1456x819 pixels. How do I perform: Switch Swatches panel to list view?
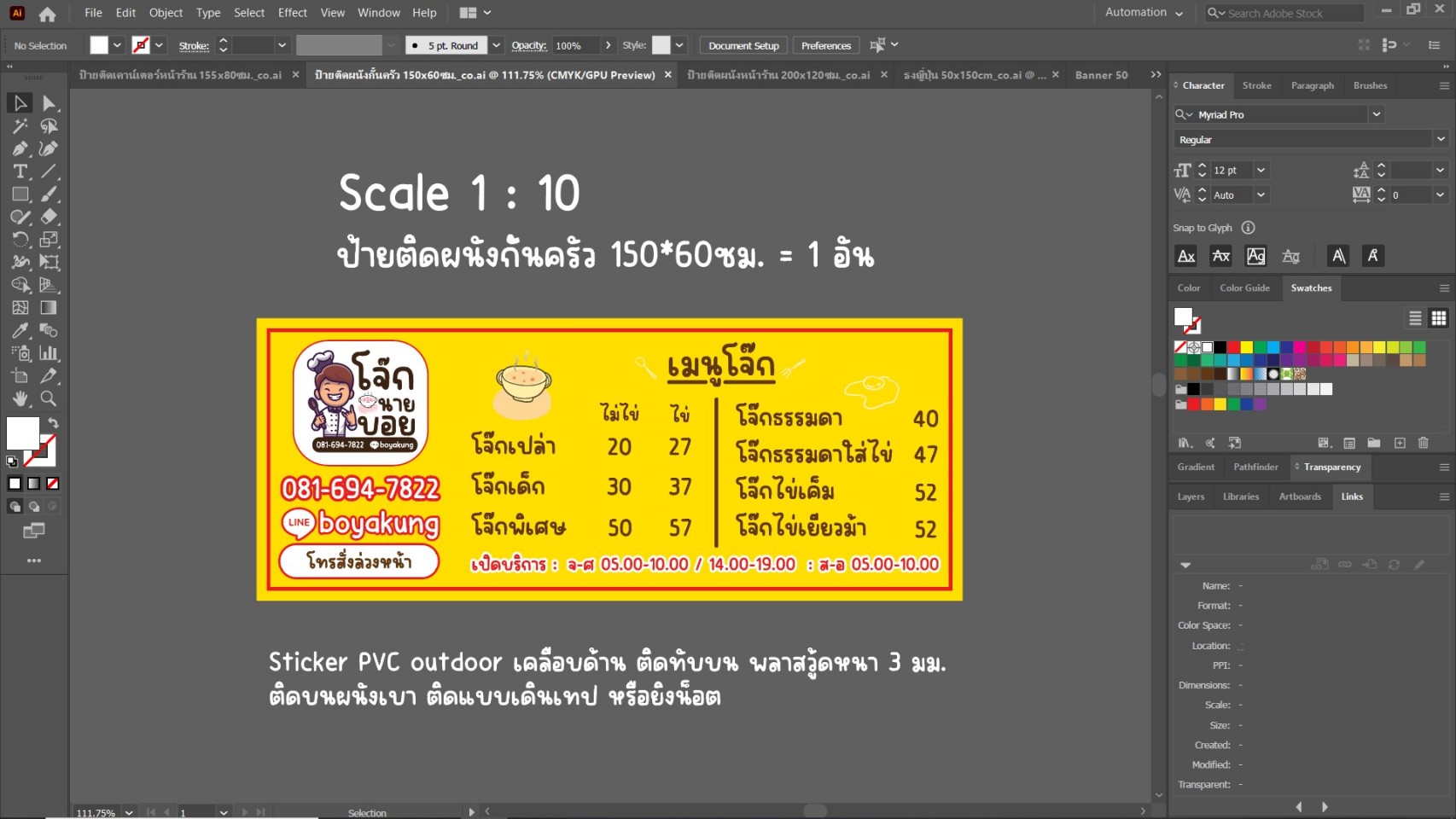pos(1415,318)
